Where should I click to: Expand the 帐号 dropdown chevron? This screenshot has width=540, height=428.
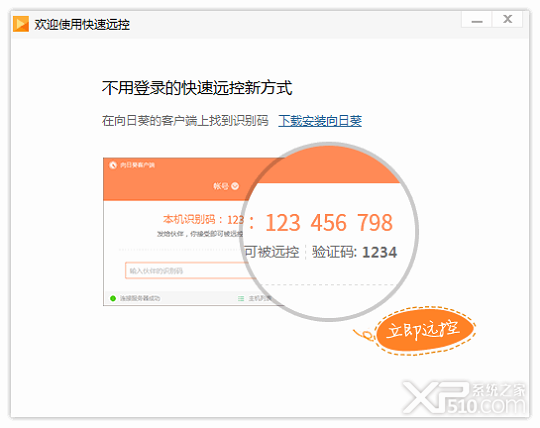pyautogui.click(x=235, y=186)
